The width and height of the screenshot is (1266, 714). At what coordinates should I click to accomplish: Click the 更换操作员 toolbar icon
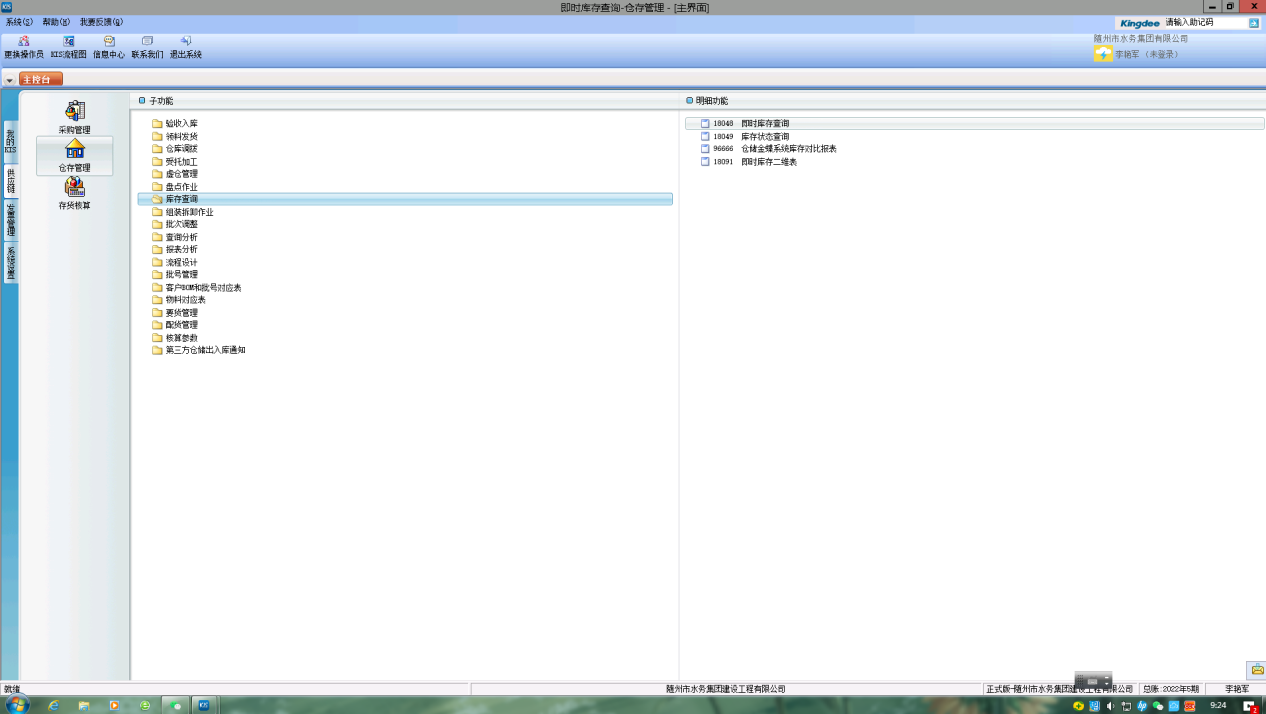click(x=24, y=42)
